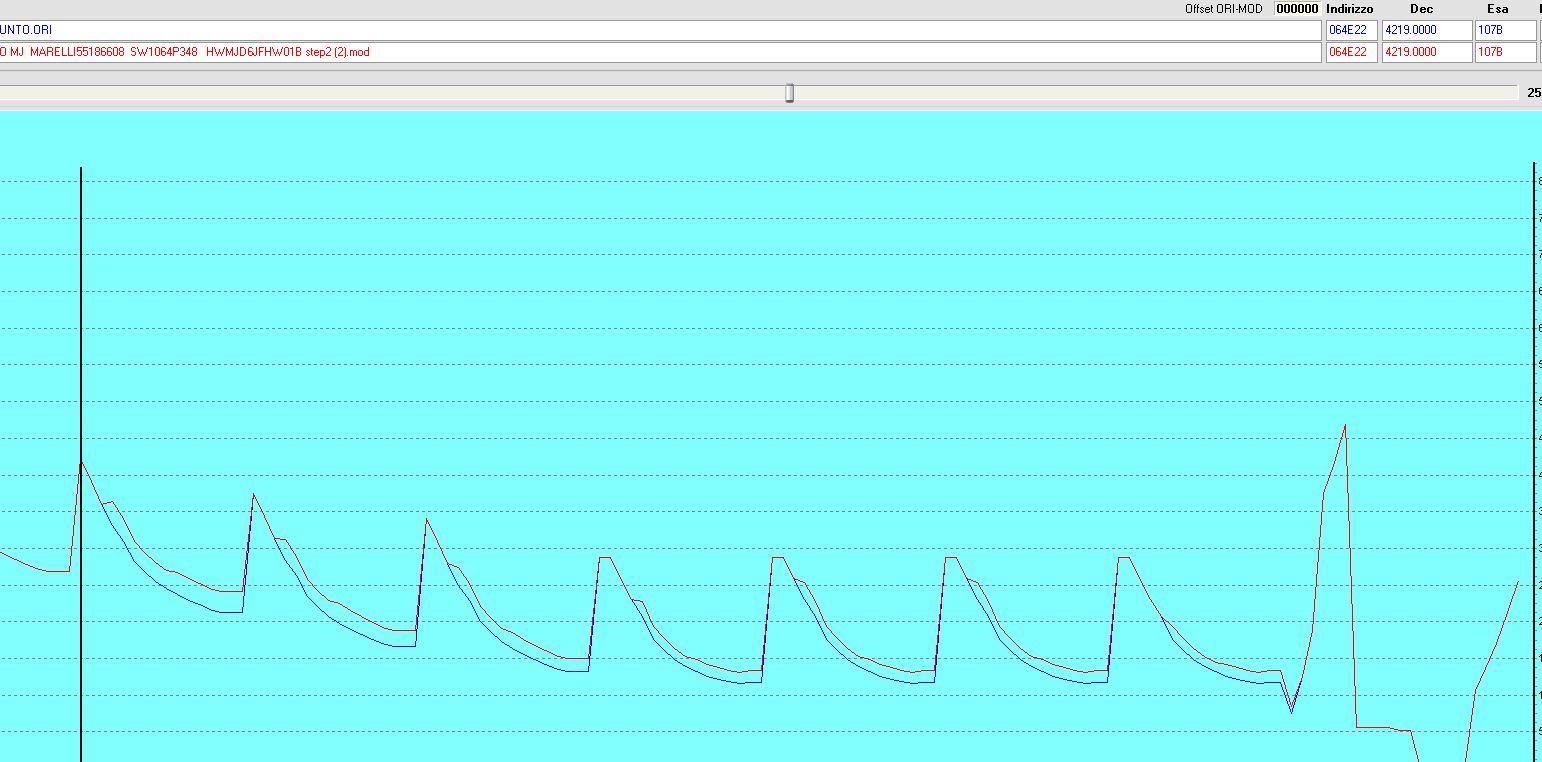Click the horizontal slider thumb
Screen dimensions: 1542x762
[789, 93]
